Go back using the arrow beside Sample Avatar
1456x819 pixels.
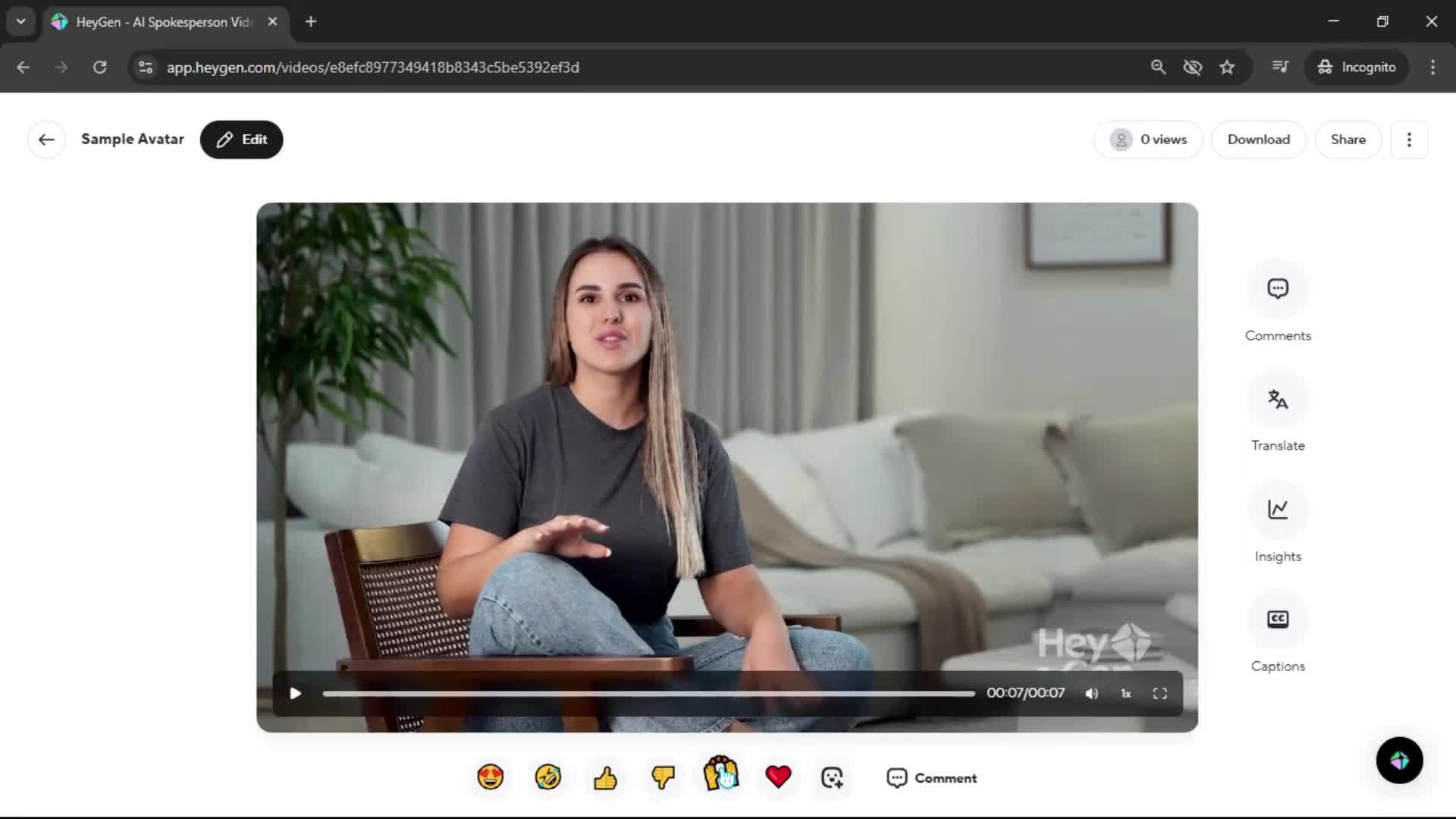pyautogui.click(x=46, y=140)
